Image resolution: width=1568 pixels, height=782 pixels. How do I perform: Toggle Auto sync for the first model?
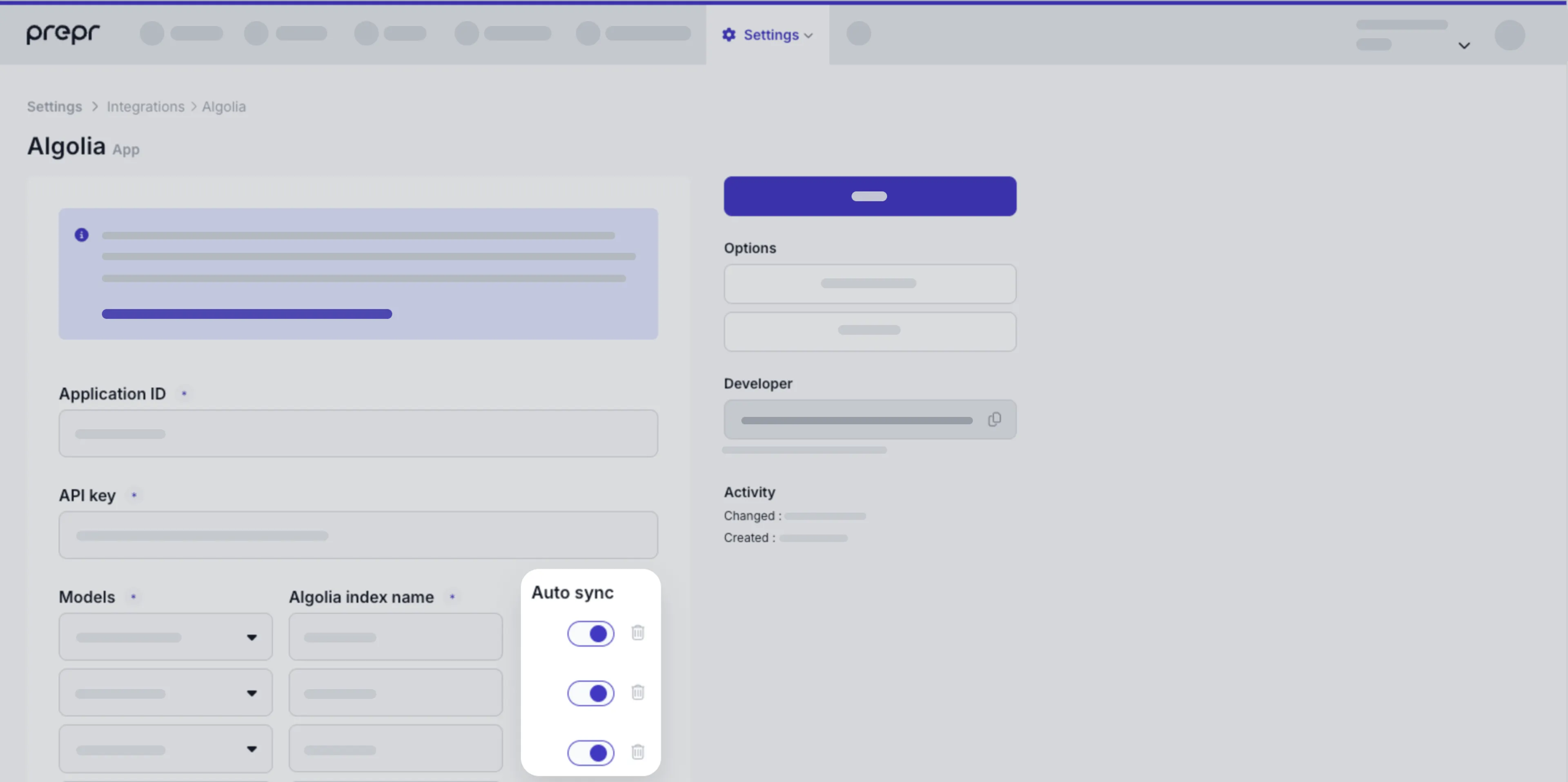pos(590,634)
